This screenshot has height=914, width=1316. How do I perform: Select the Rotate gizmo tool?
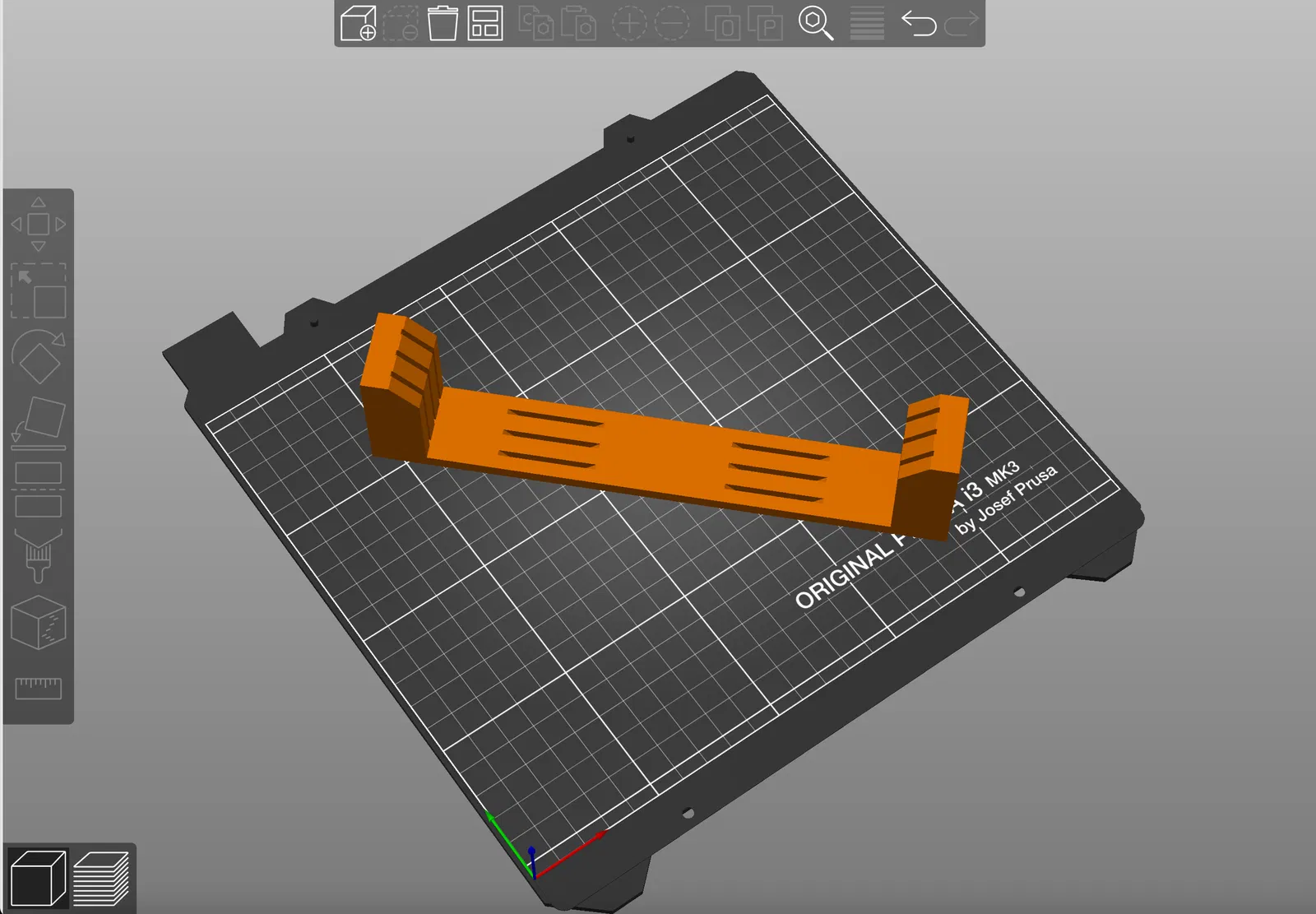point(38,356)
